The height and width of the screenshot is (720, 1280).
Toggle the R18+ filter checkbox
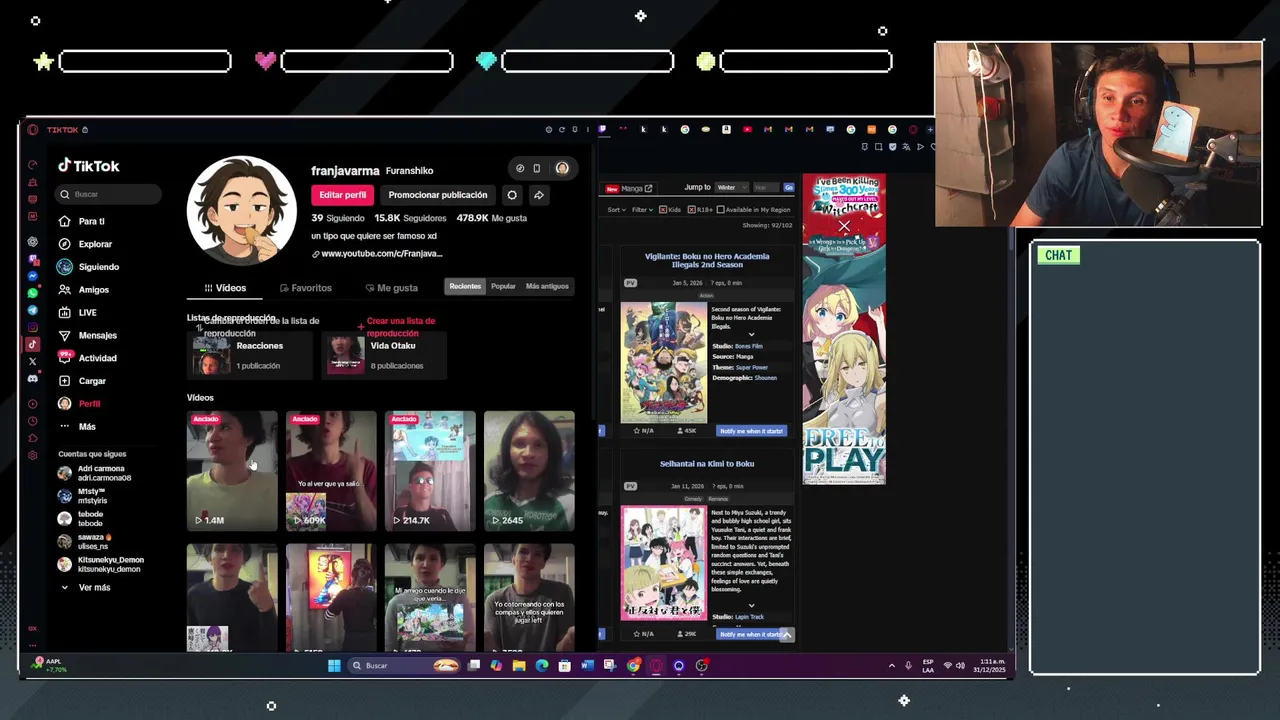point(691,210)
